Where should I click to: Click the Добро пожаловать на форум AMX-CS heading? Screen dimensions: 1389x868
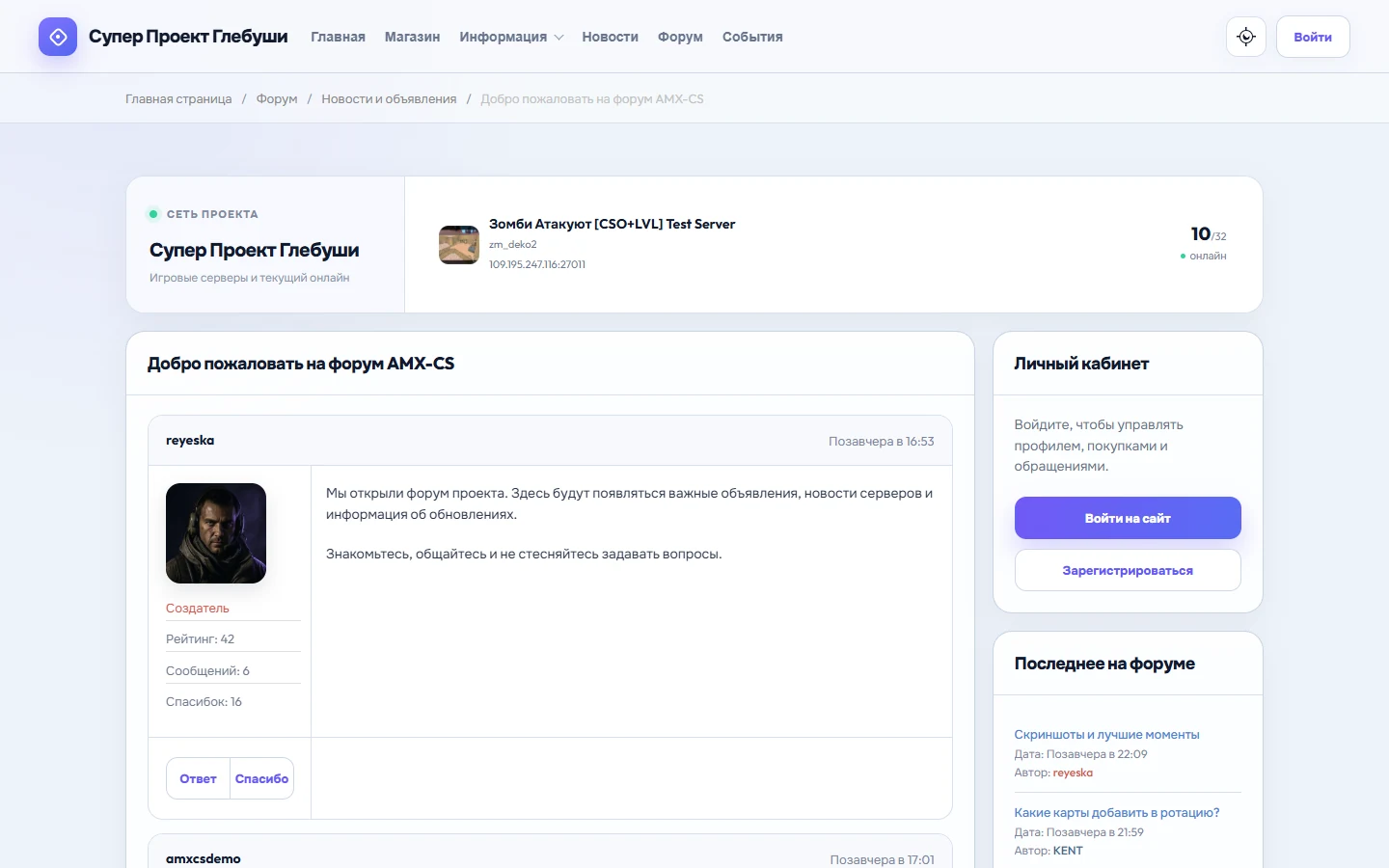point(301,364)
